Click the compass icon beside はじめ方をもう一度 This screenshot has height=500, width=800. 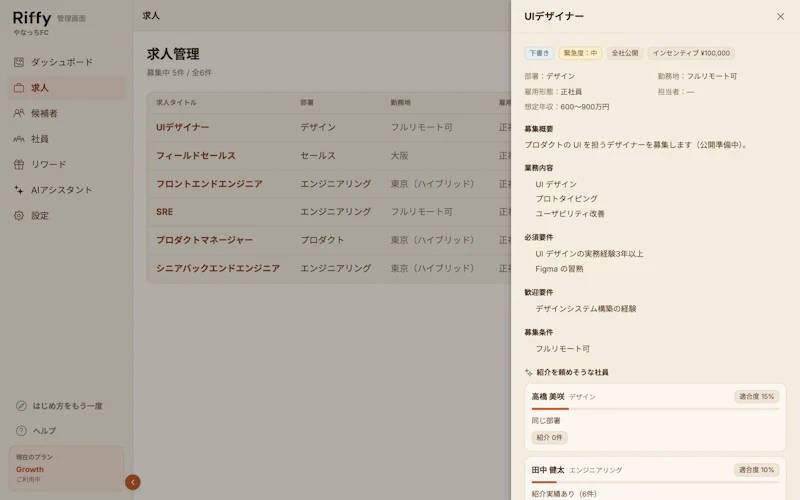coord(21,406)
